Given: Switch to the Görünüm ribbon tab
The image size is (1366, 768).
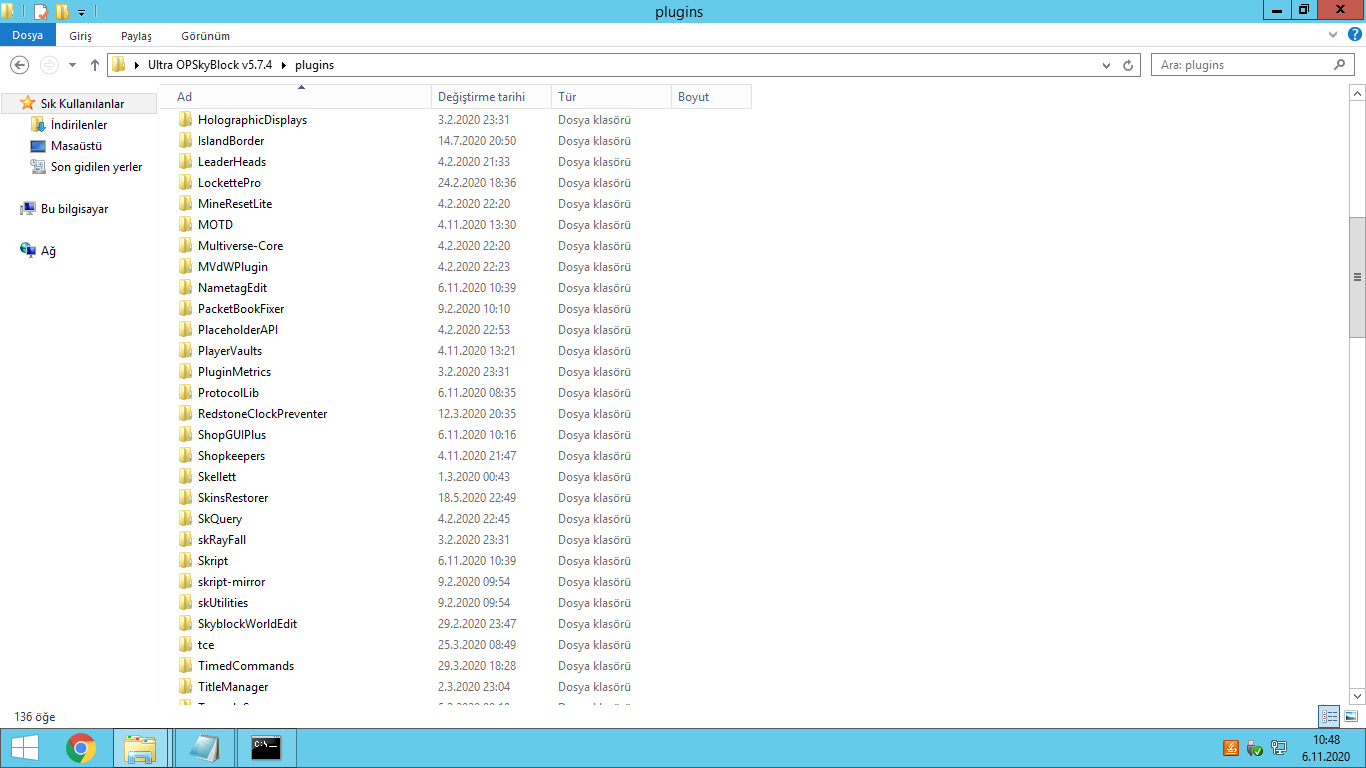Looking at the screenshot, I should pyautogui.click(x=206, y=36).
